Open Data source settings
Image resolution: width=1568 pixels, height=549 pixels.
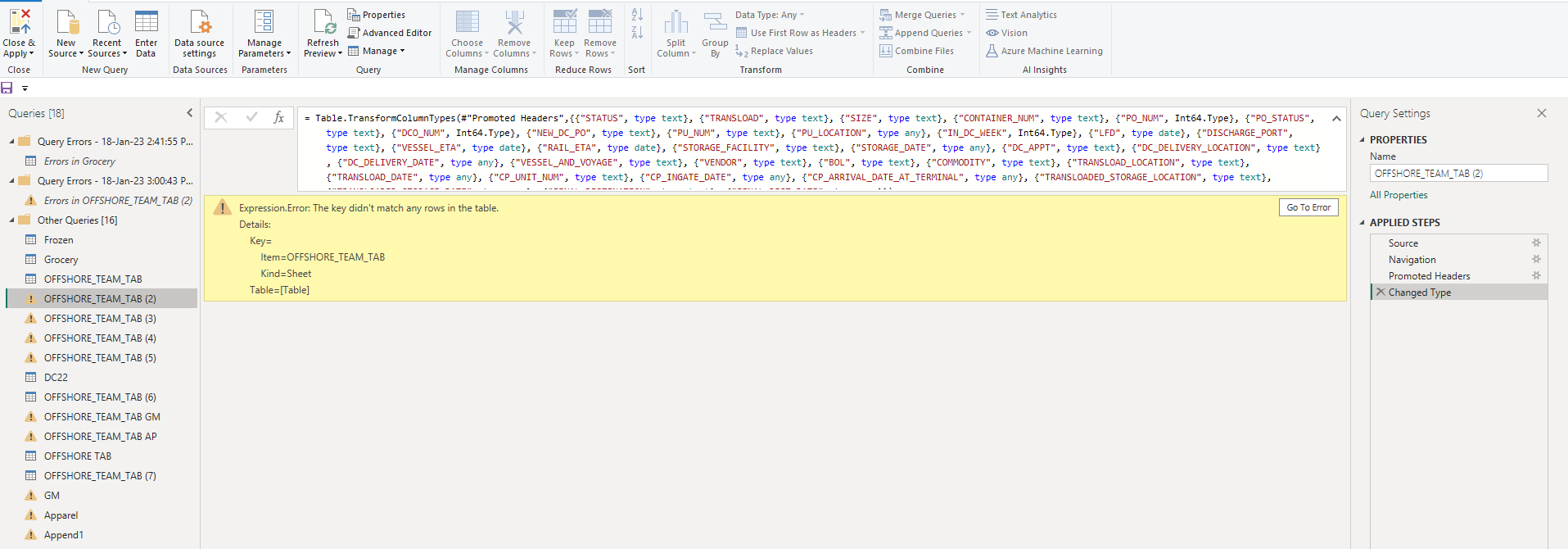[x=200, y=34]
